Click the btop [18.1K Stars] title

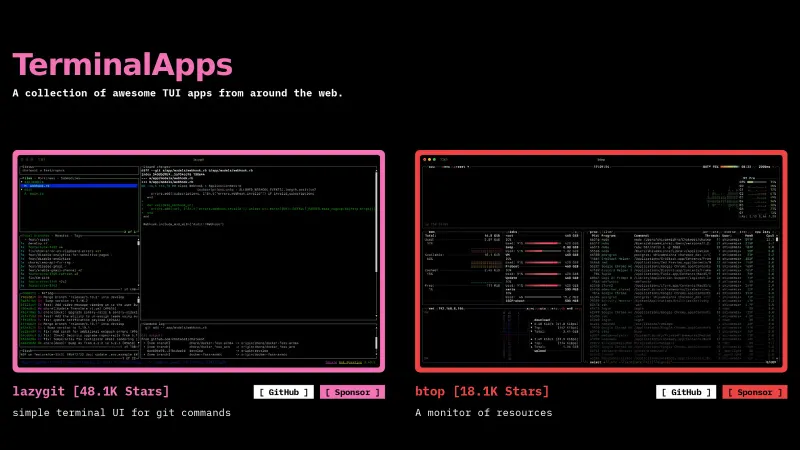pyautogui.click(x=482, y=391)
